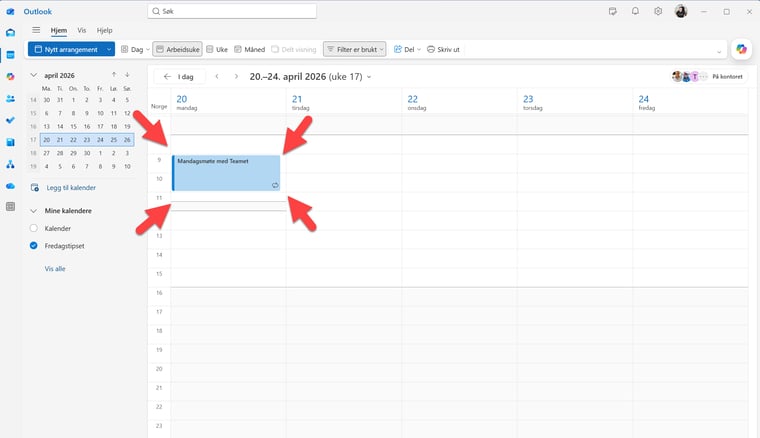Open the Hjelp tab
This screenshot has height=438, width=760.
[x=104, y=31]
